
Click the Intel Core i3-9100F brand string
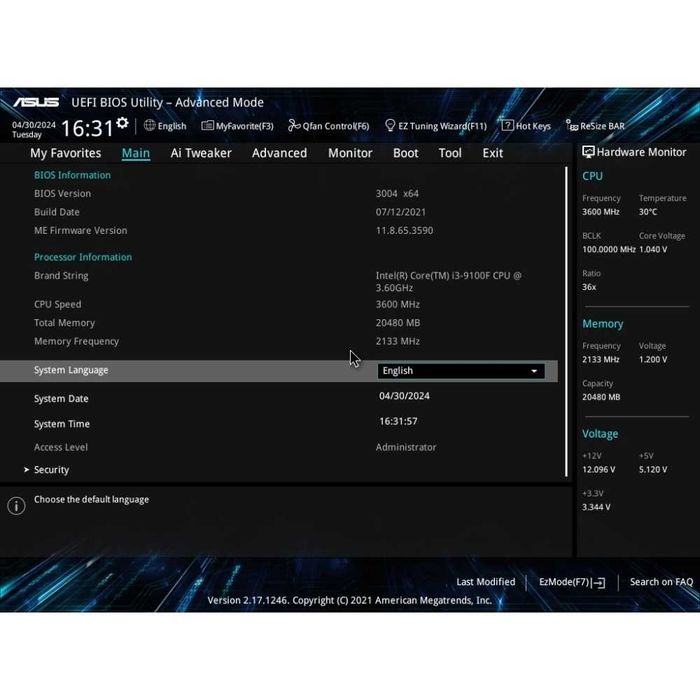click(448, 282)
